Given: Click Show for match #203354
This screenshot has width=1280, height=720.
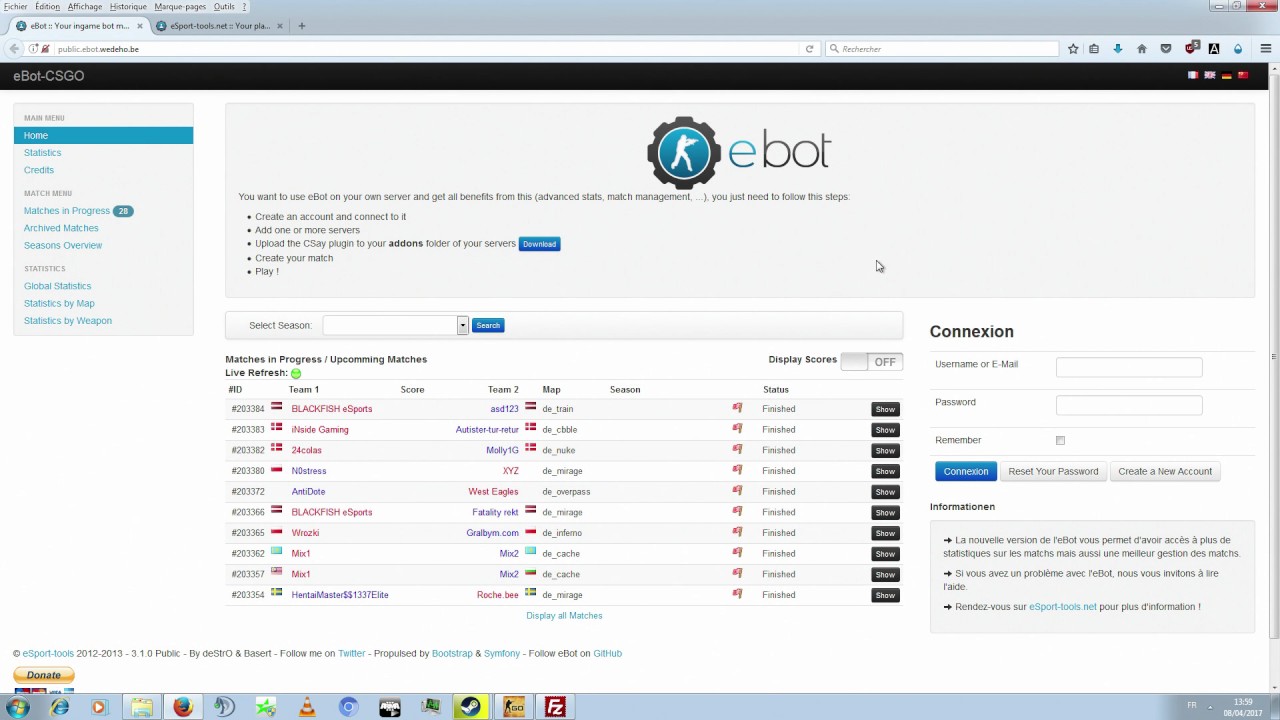Looking at the screenshot, I should [885, 595].
